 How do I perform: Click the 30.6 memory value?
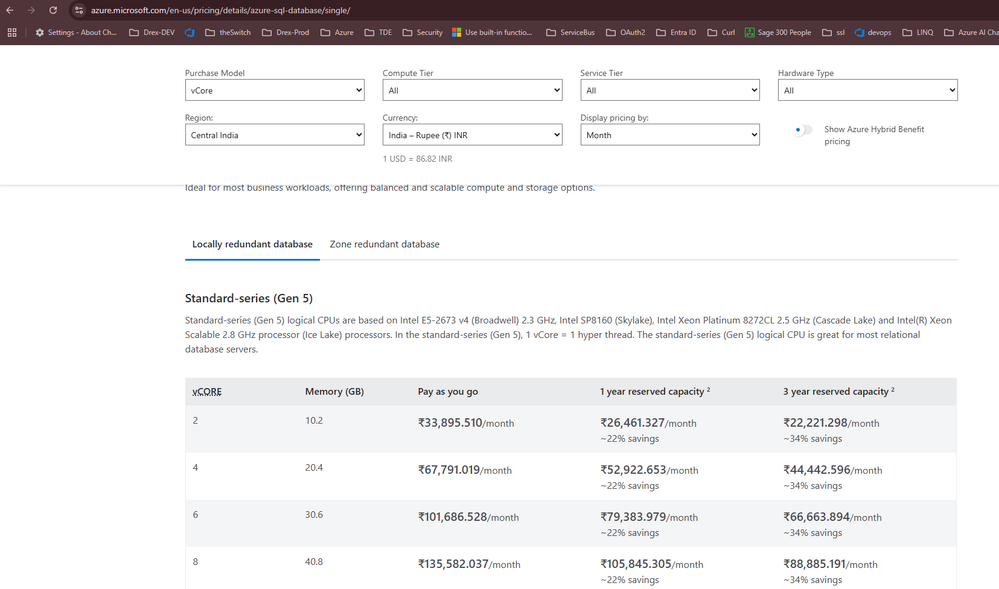click(314, 515)
